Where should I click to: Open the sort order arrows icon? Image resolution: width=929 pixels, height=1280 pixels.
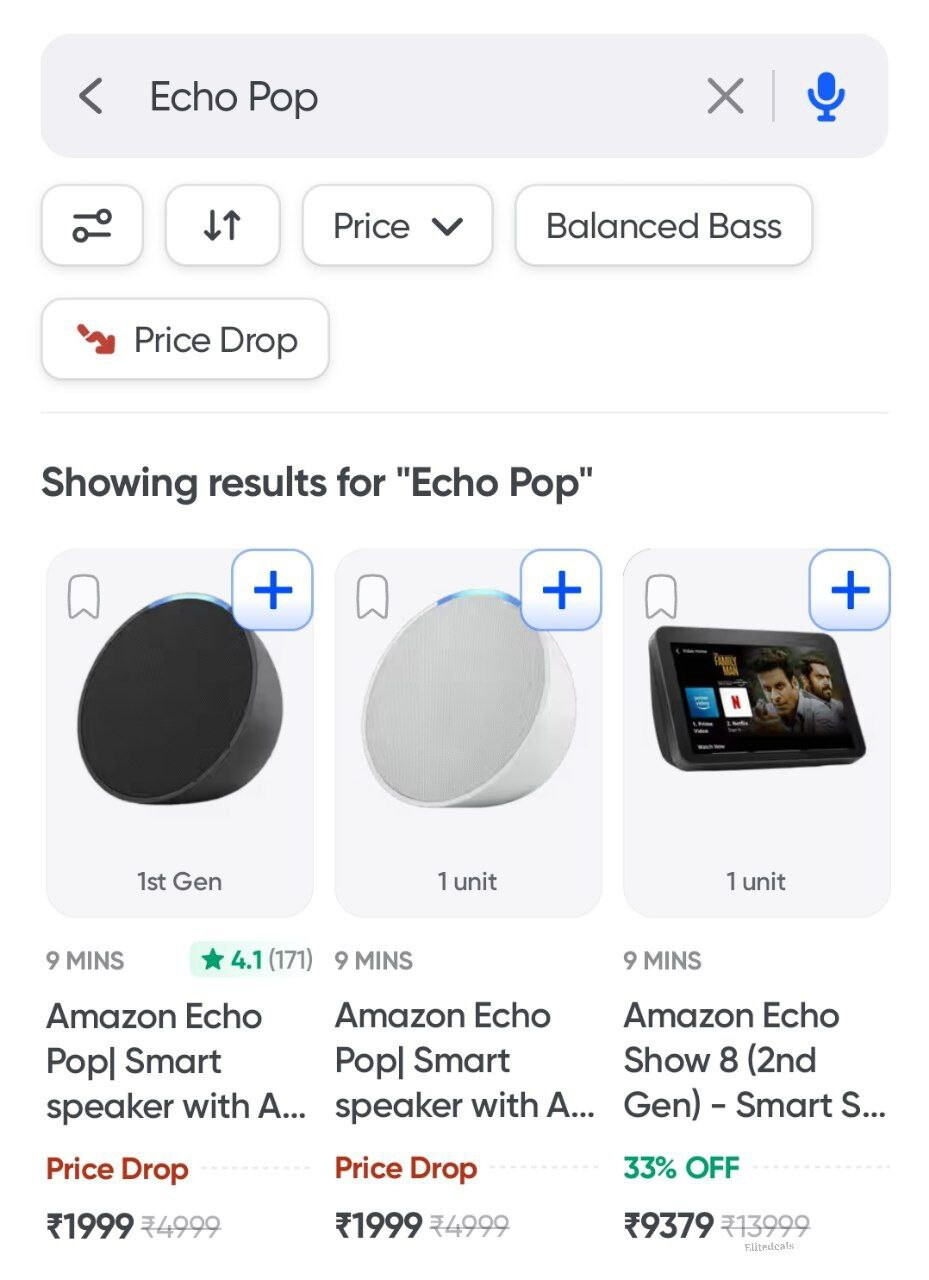(x=222, y=226)
